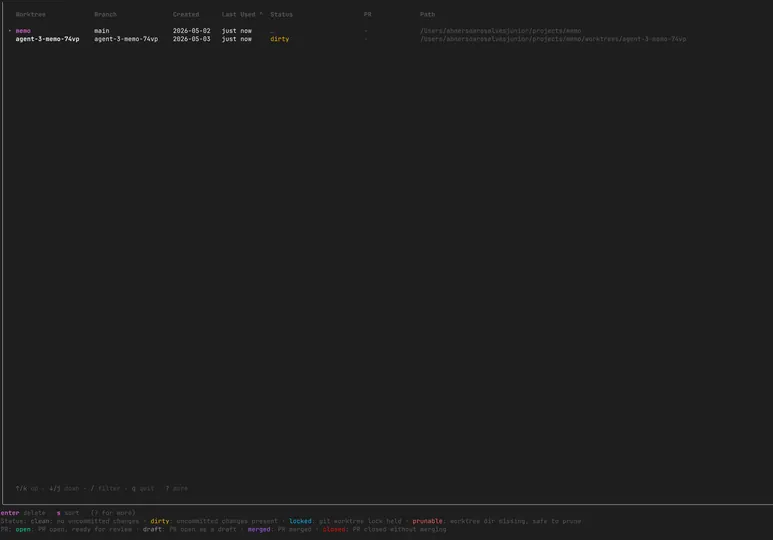Click the draft PR legend label

coord(152,530)
